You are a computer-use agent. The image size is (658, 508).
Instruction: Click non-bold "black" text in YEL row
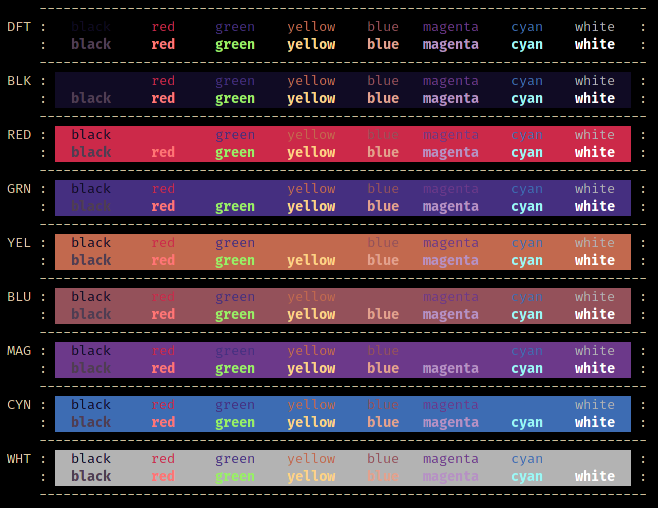click(x=91, y=243)
